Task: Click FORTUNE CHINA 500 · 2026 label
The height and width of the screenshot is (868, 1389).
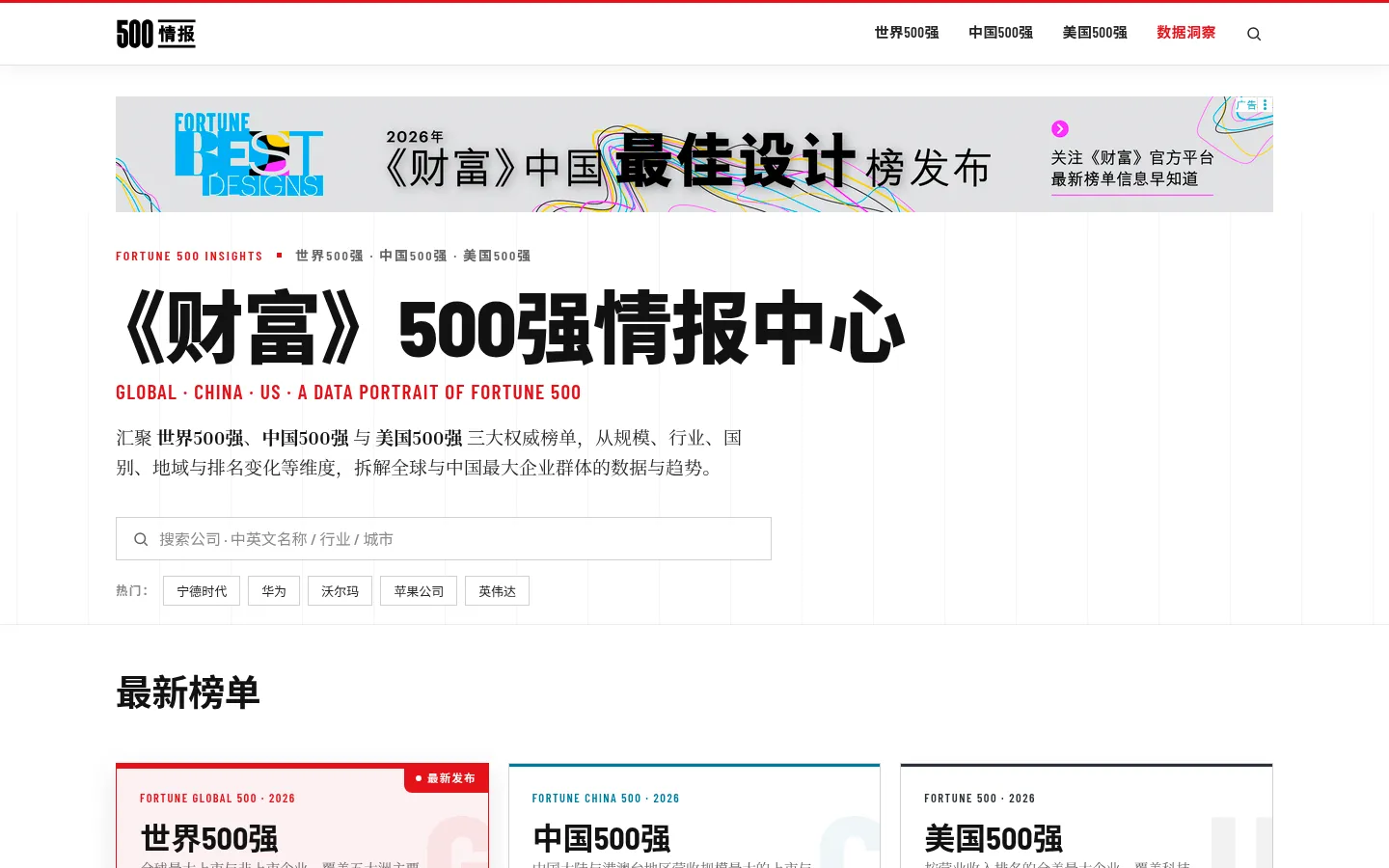Action: click(606, 799)
